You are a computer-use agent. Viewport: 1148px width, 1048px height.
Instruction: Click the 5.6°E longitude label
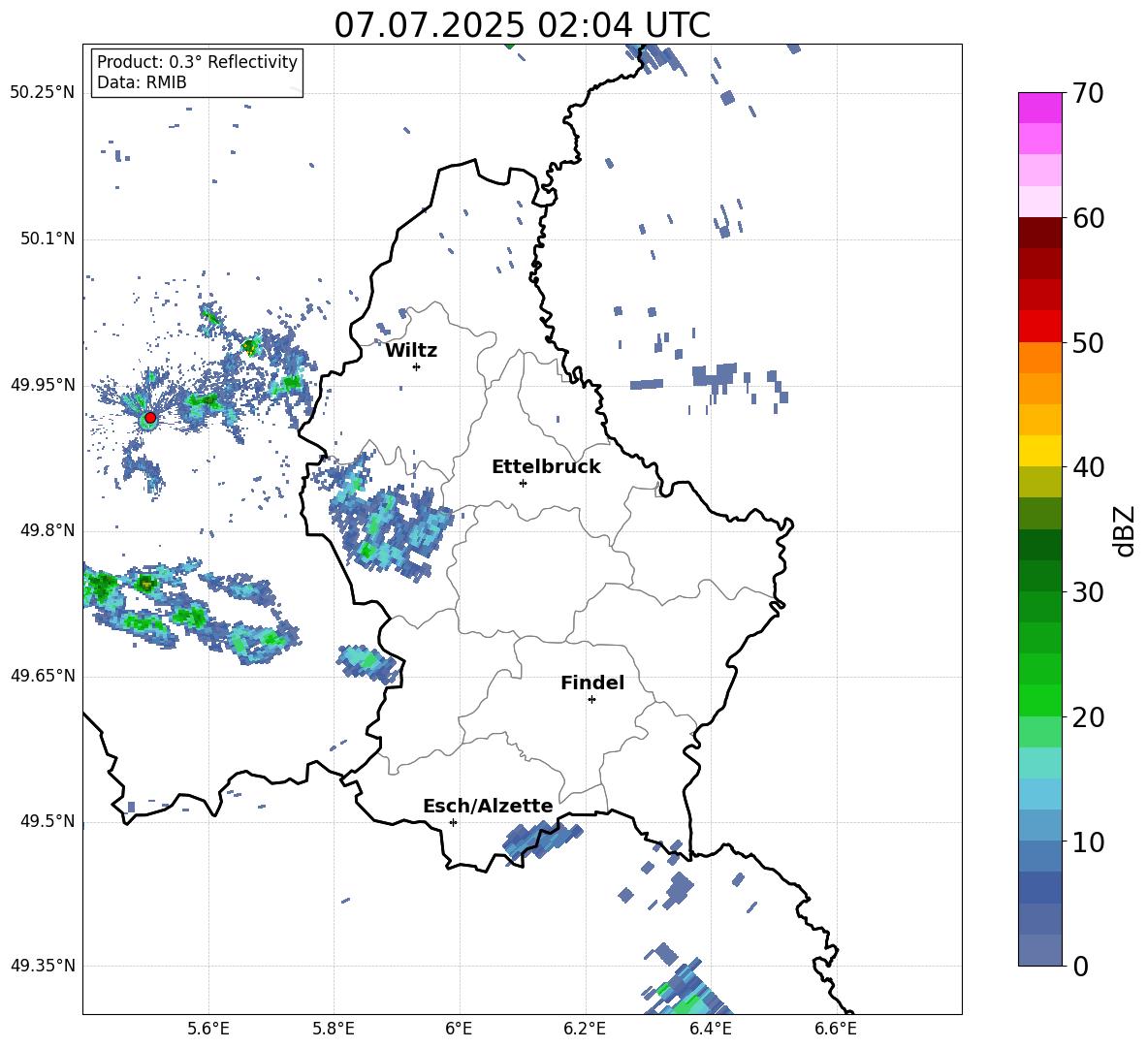coord(207,1029)
